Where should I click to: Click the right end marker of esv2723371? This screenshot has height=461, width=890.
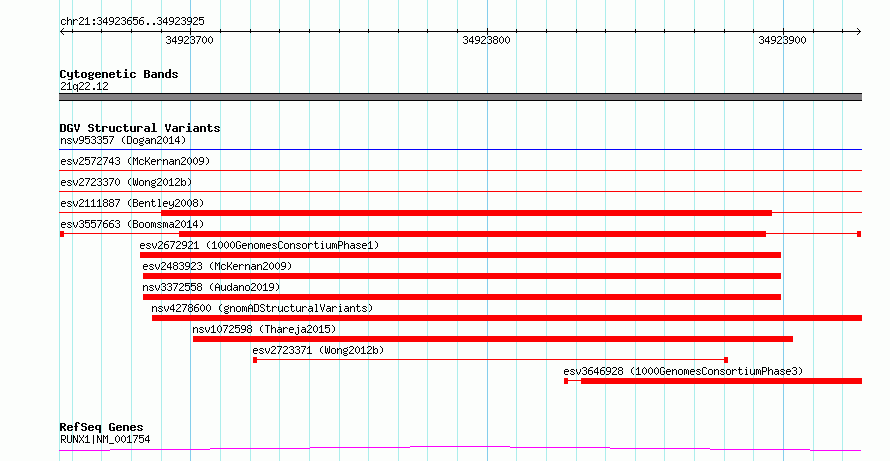[727, 360]
